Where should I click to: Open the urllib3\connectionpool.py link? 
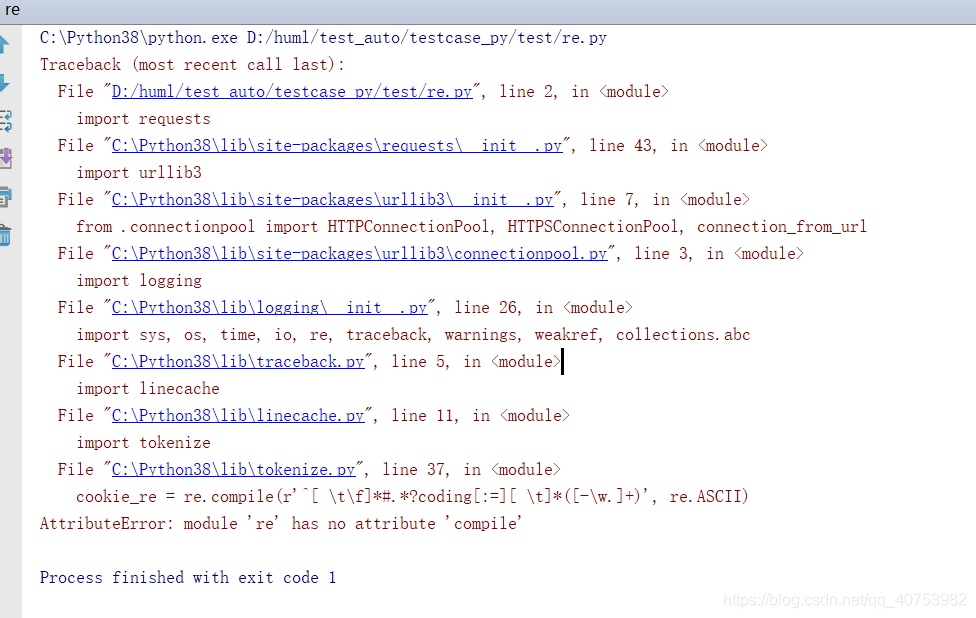point(359,254)
